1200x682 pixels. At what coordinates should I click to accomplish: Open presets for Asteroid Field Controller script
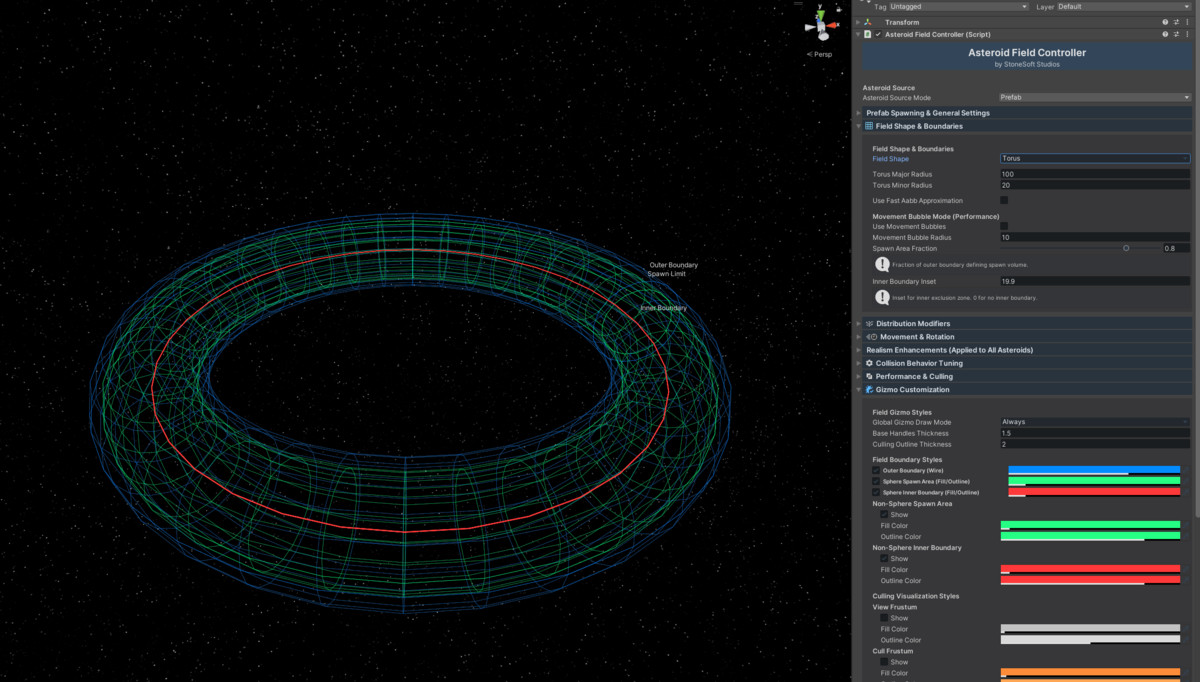point(1176,34)
